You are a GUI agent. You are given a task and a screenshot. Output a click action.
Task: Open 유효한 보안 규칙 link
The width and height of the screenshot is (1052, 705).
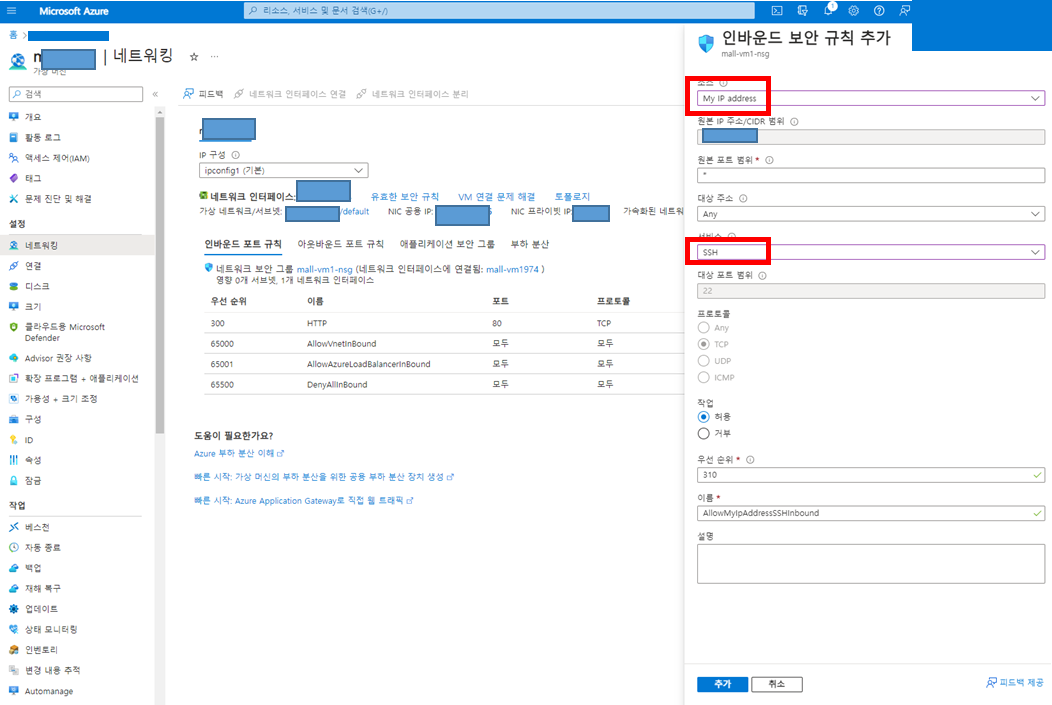pyautogui.click(x=405, y=197)
